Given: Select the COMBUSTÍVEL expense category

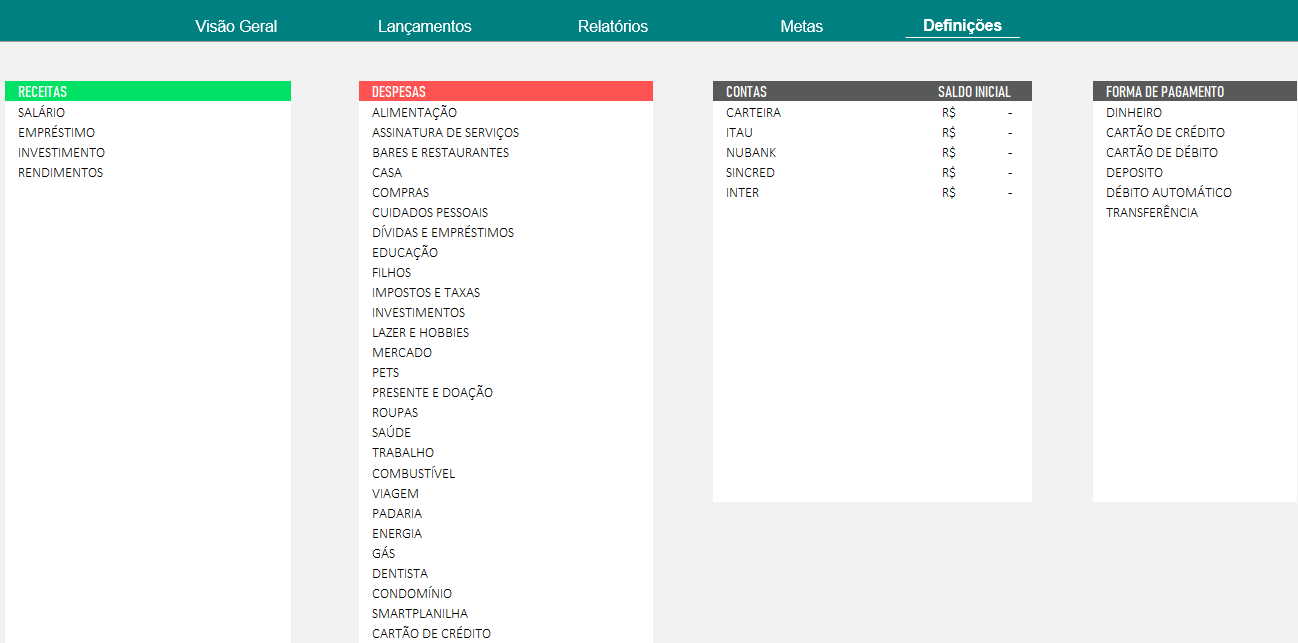Looking at the screenshot, I should (413, 473).
